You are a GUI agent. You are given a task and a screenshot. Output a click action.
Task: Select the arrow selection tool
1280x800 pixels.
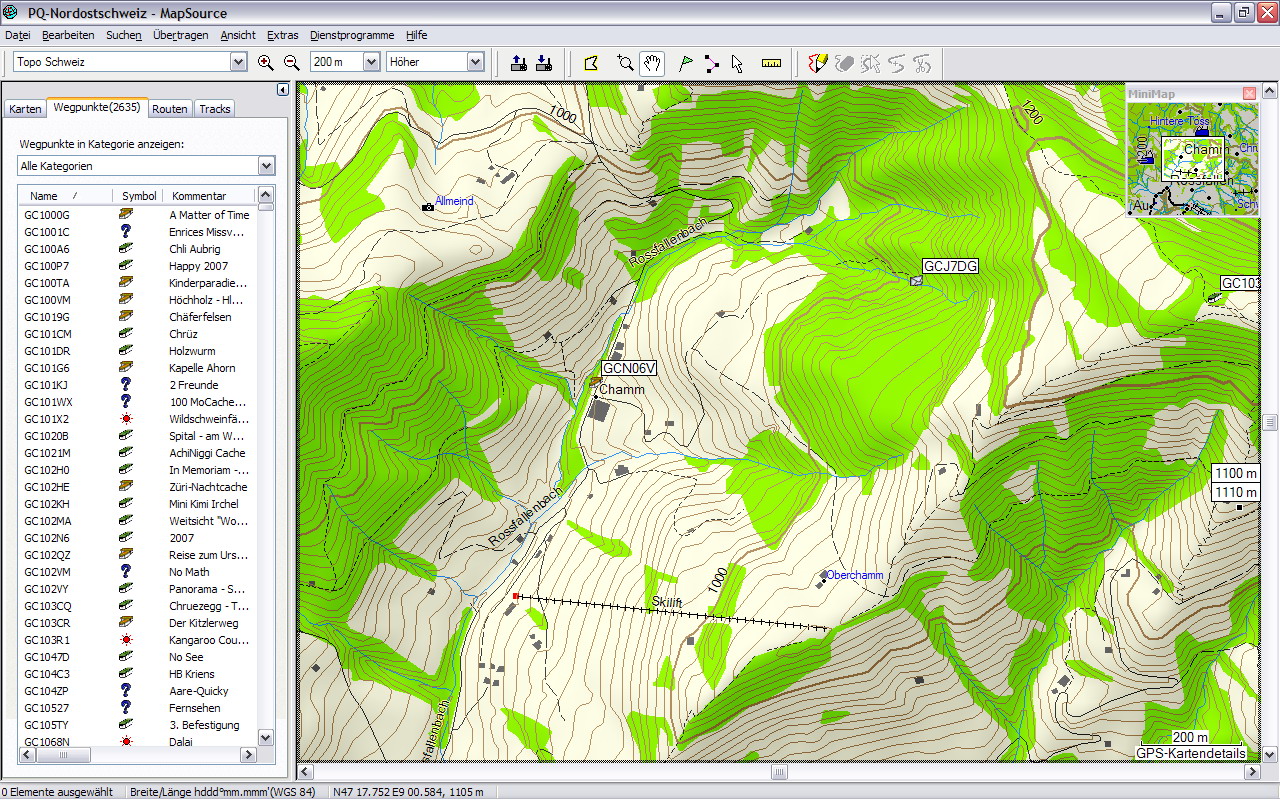coord(737,63)
